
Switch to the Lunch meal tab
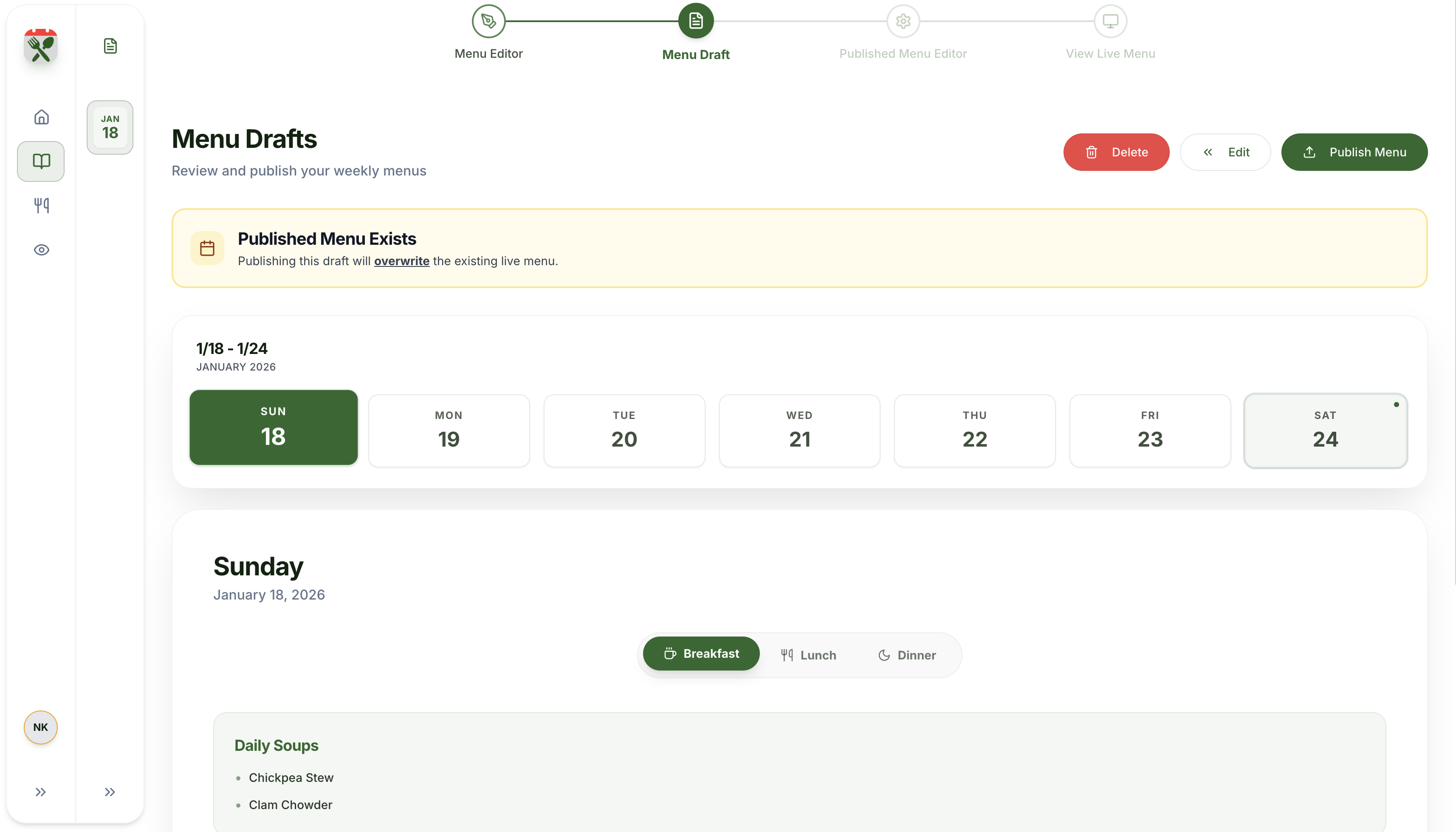pos(807,655)
